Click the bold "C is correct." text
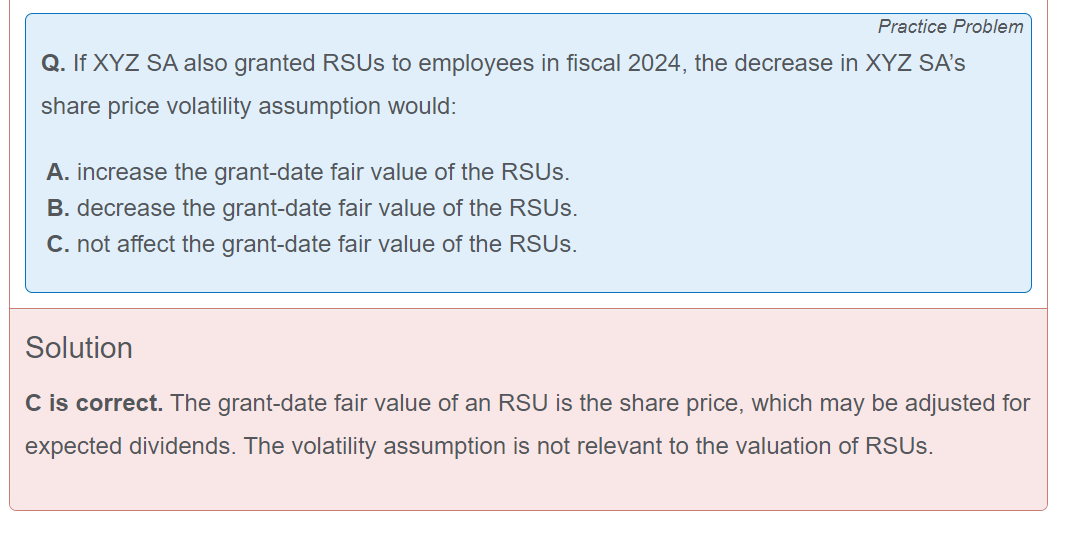 [94, 404]
